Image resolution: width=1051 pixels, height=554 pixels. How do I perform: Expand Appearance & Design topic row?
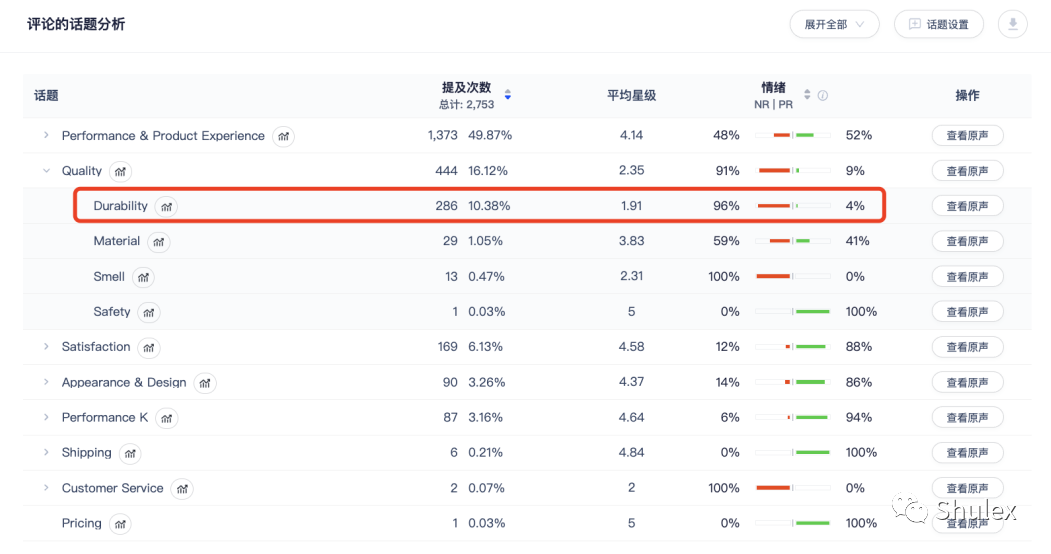pyautogui.click(x=46, y=382)
